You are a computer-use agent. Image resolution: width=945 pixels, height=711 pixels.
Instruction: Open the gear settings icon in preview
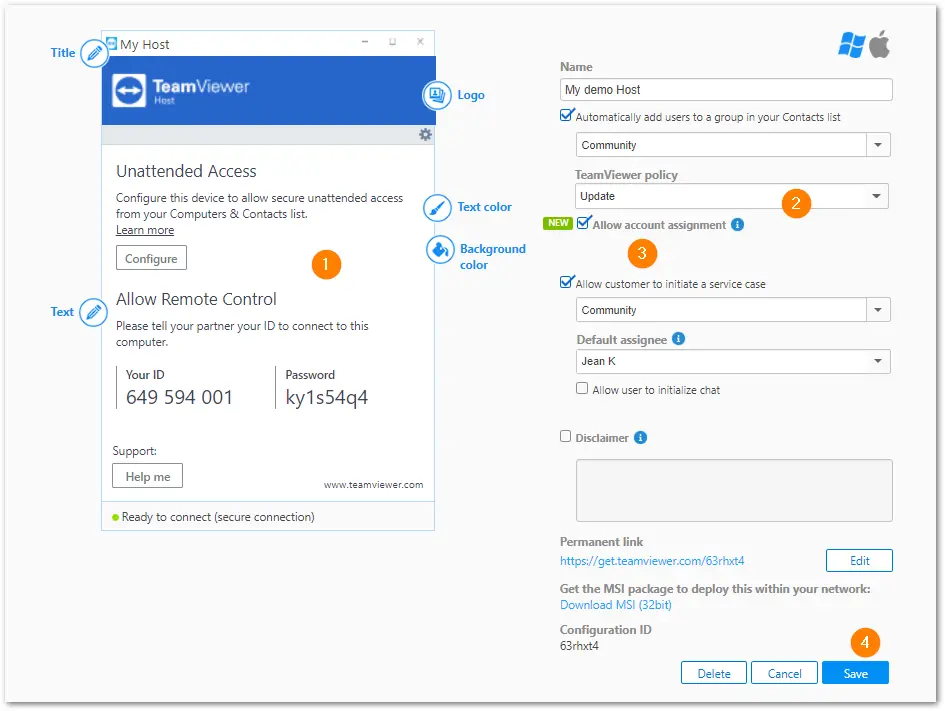tap(425, 134)
